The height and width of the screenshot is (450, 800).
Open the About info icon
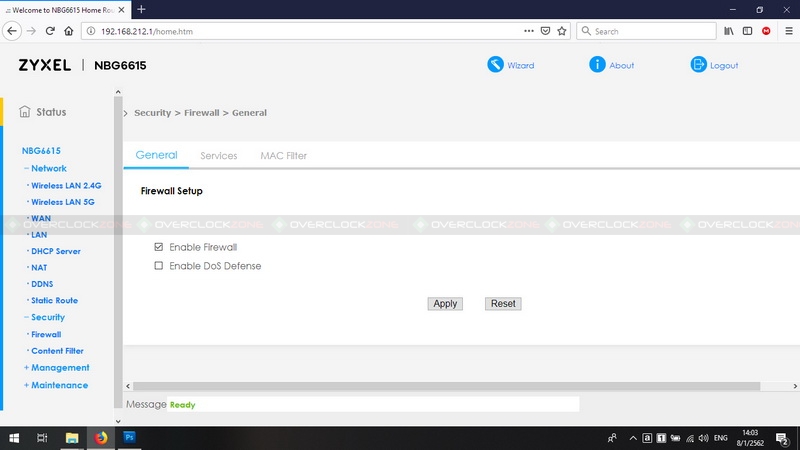597,64
